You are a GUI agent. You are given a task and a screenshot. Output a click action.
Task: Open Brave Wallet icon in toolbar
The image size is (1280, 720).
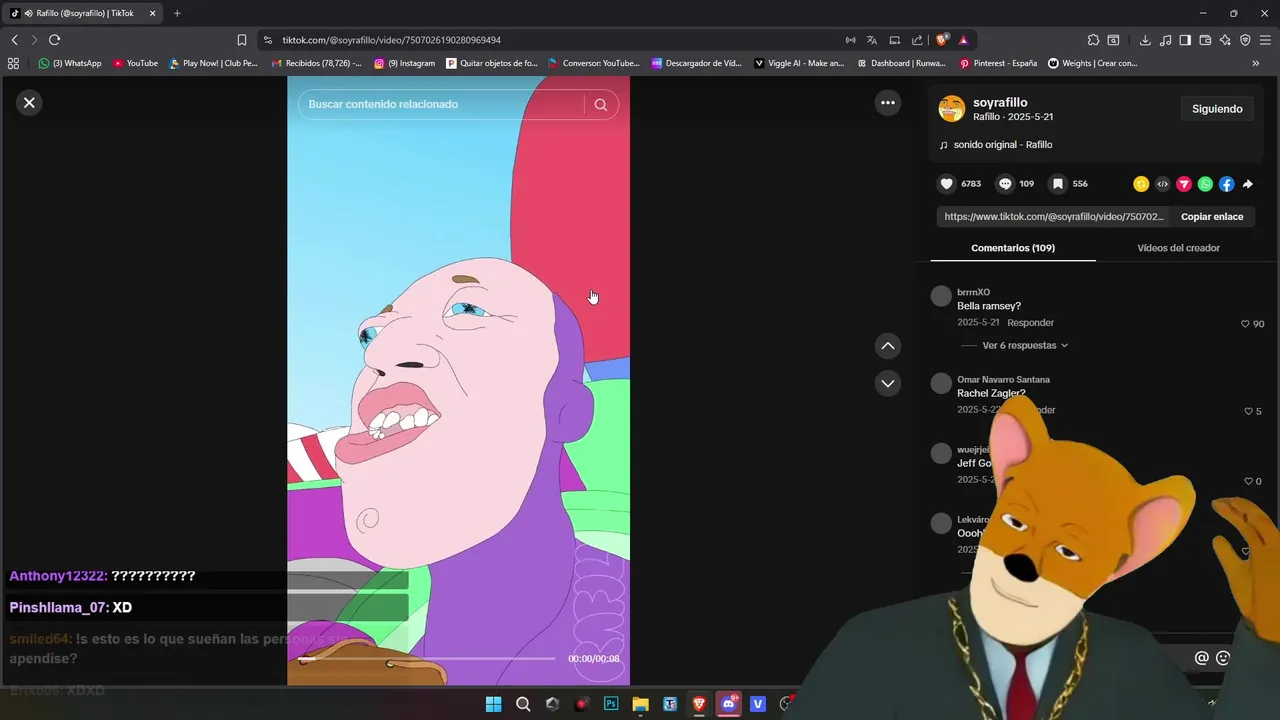pyautogui.click(x=1205, y=40)
